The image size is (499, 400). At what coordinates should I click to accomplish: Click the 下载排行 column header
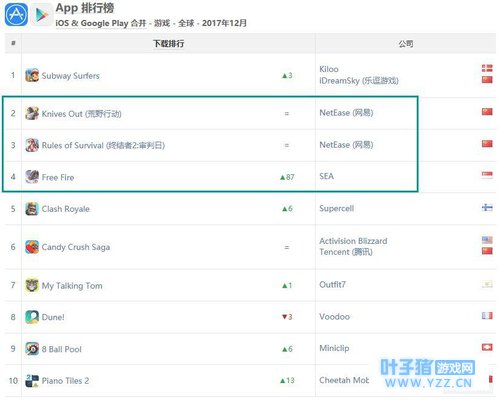[x=168, y=44]
